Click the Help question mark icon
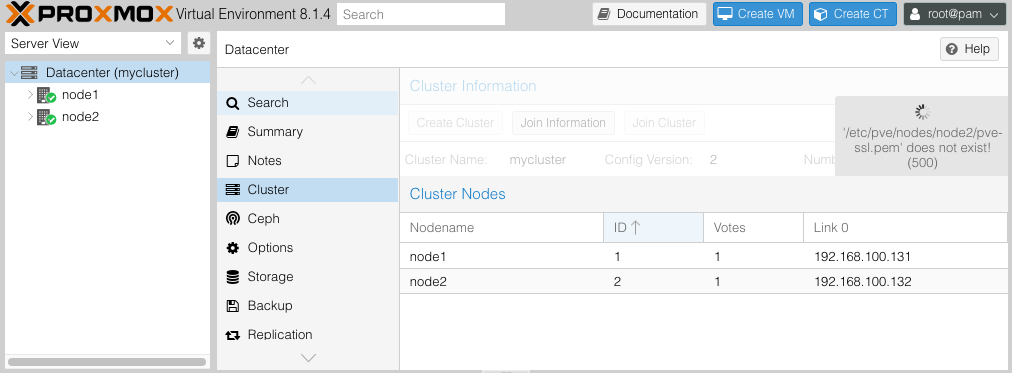 tap(951, 49)
